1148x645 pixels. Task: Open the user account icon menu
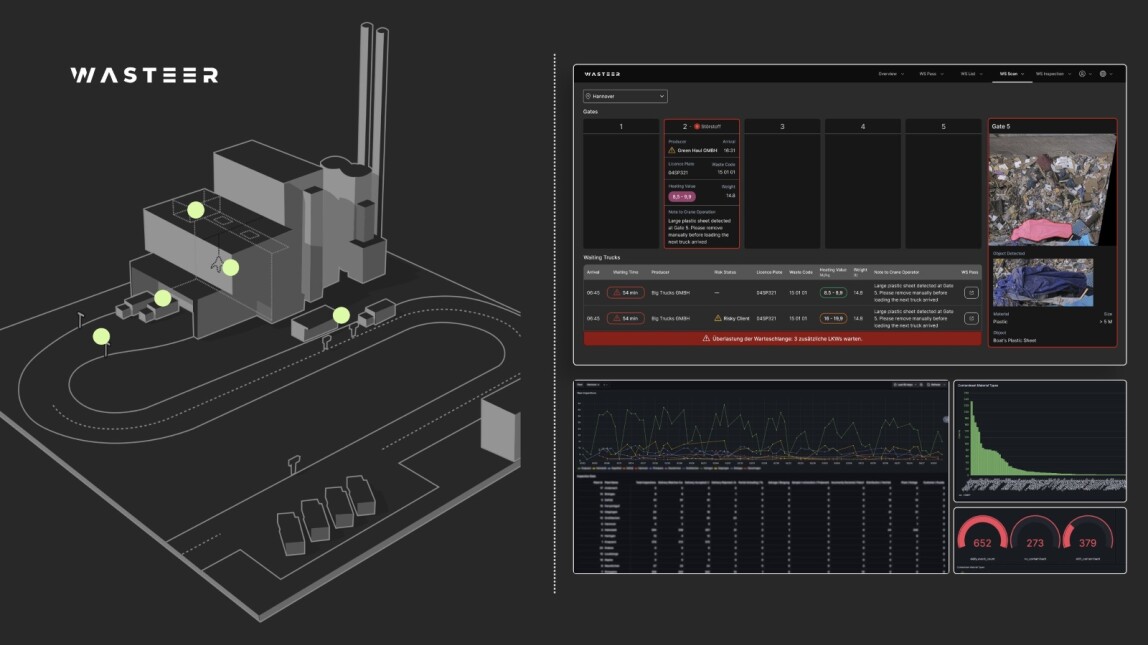point(1082,74)
